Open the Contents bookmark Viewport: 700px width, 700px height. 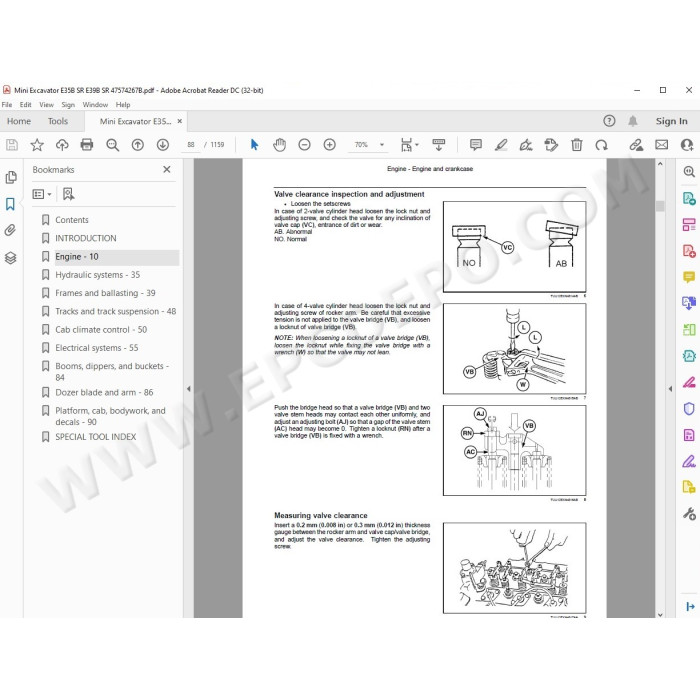[72, 220]
